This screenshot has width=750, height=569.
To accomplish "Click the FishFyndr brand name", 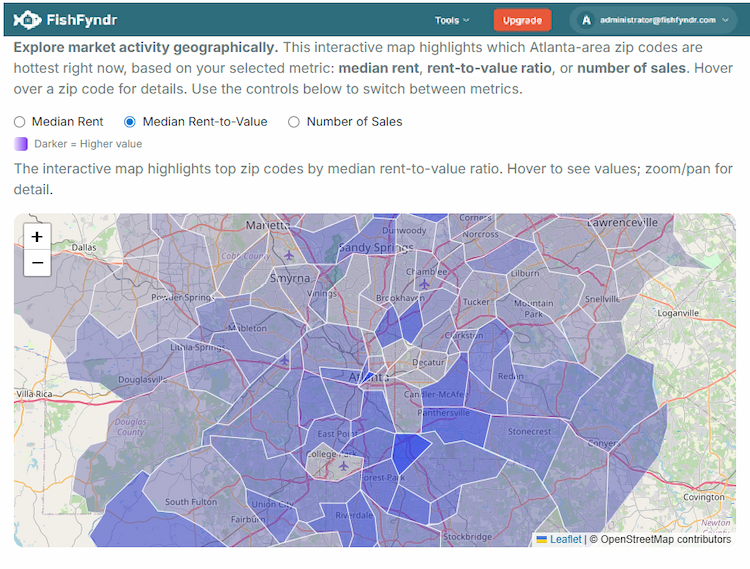I will [x=82, y=20].
